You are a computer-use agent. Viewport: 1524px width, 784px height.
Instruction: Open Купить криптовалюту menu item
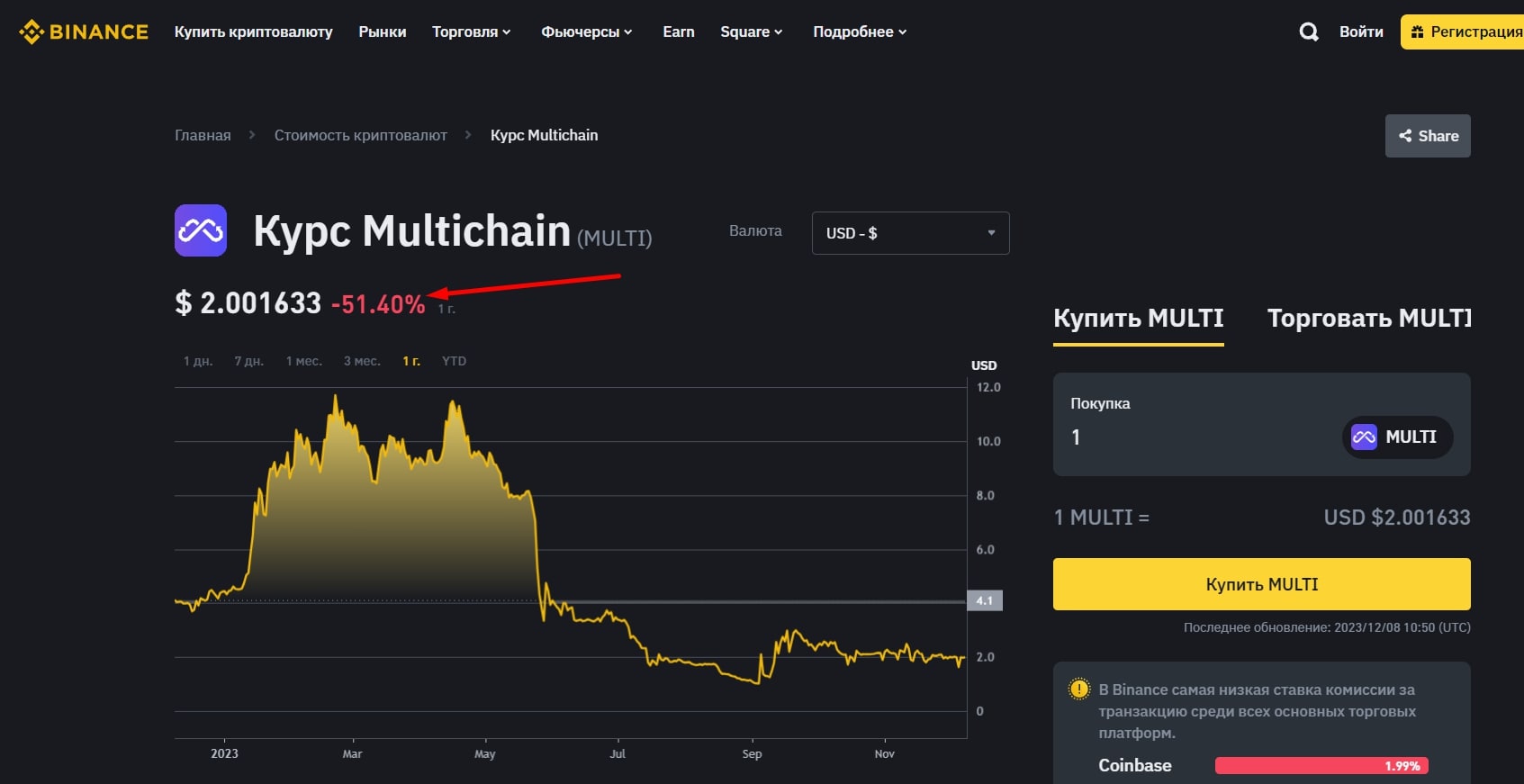click(253, 32)
